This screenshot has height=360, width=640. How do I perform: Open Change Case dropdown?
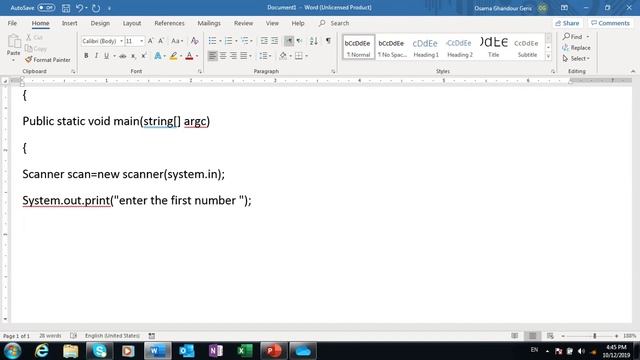click(177, 41)
